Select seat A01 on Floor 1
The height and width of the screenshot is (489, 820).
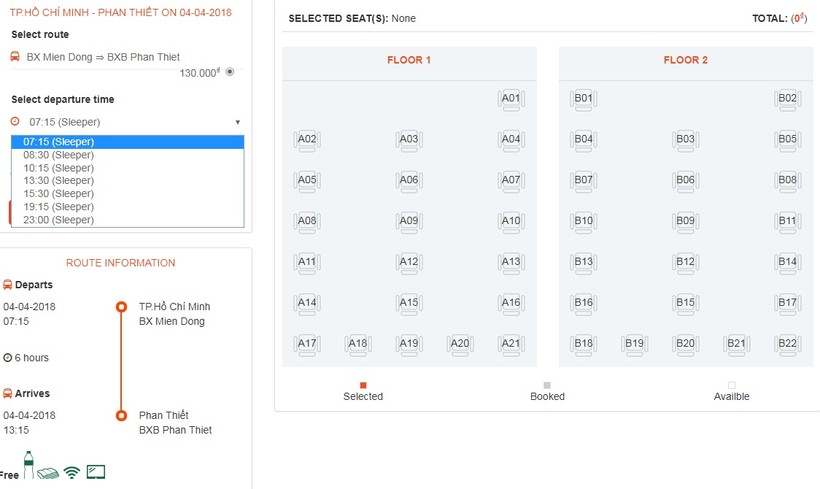[x=510, y=99]
